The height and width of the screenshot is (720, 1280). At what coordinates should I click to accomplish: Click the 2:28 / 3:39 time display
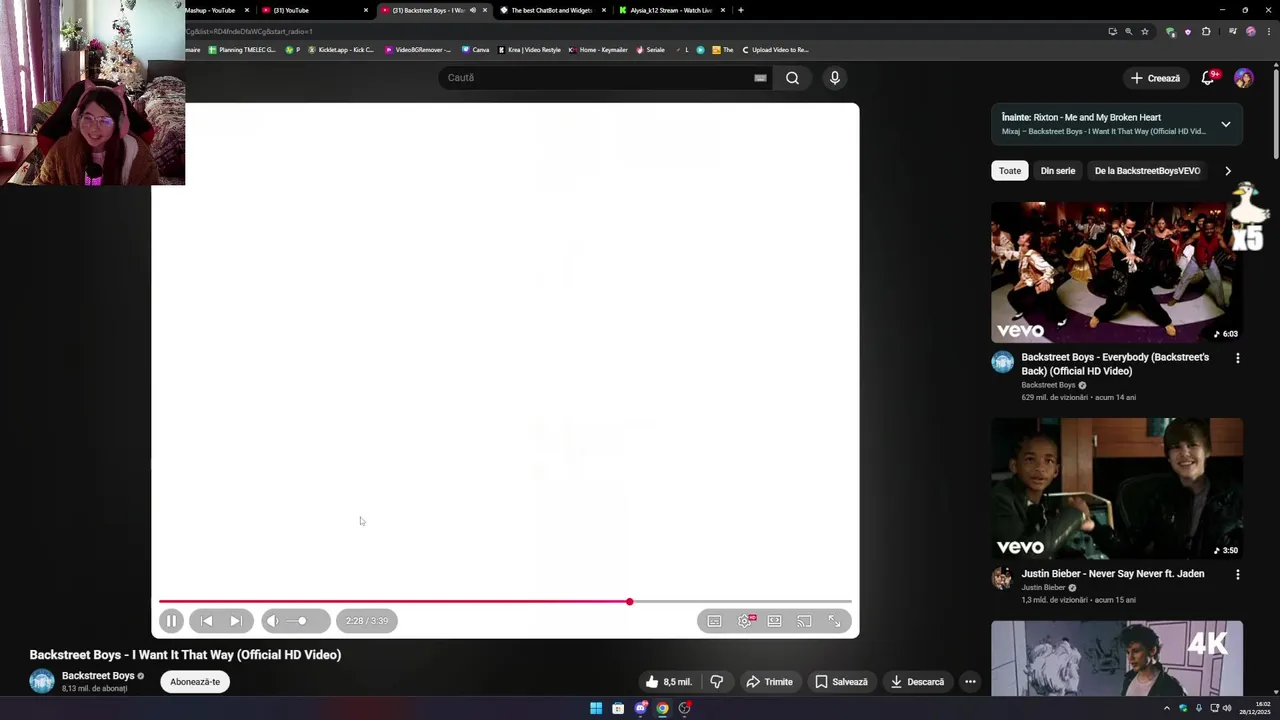(366, 621)
